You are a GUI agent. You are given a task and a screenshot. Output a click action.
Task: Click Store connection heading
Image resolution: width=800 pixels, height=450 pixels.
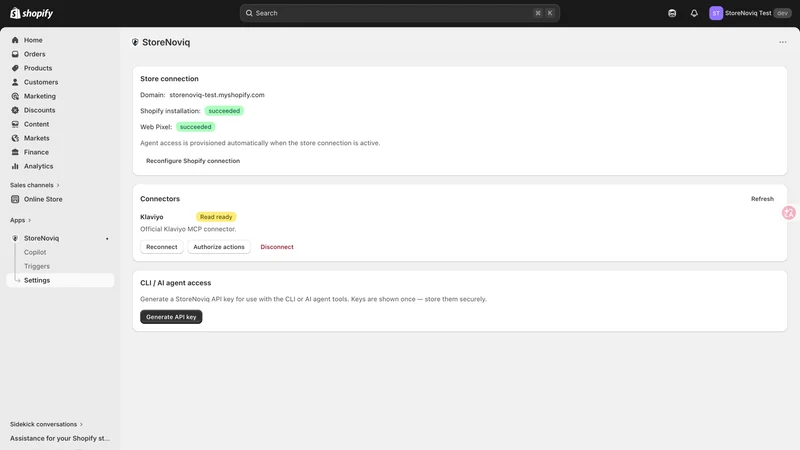coord(169,79)
